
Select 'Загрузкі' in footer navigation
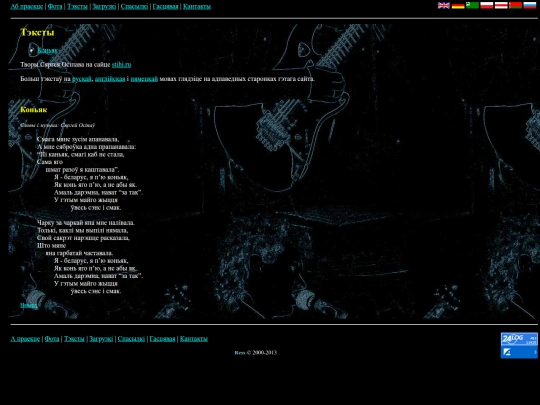[x=101, y=339]
